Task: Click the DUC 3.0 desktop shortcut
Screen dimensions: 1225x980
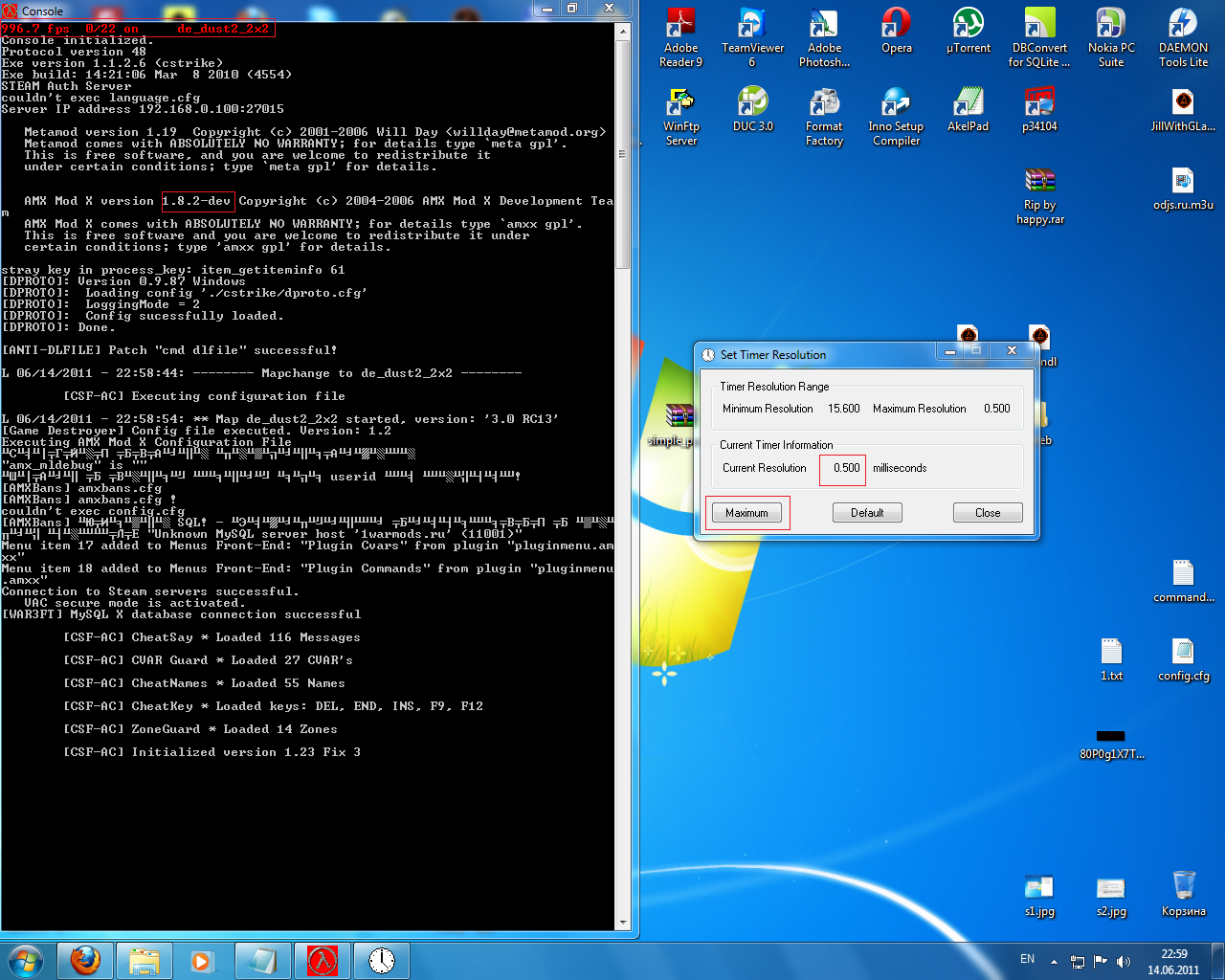Action: [752, 110]
